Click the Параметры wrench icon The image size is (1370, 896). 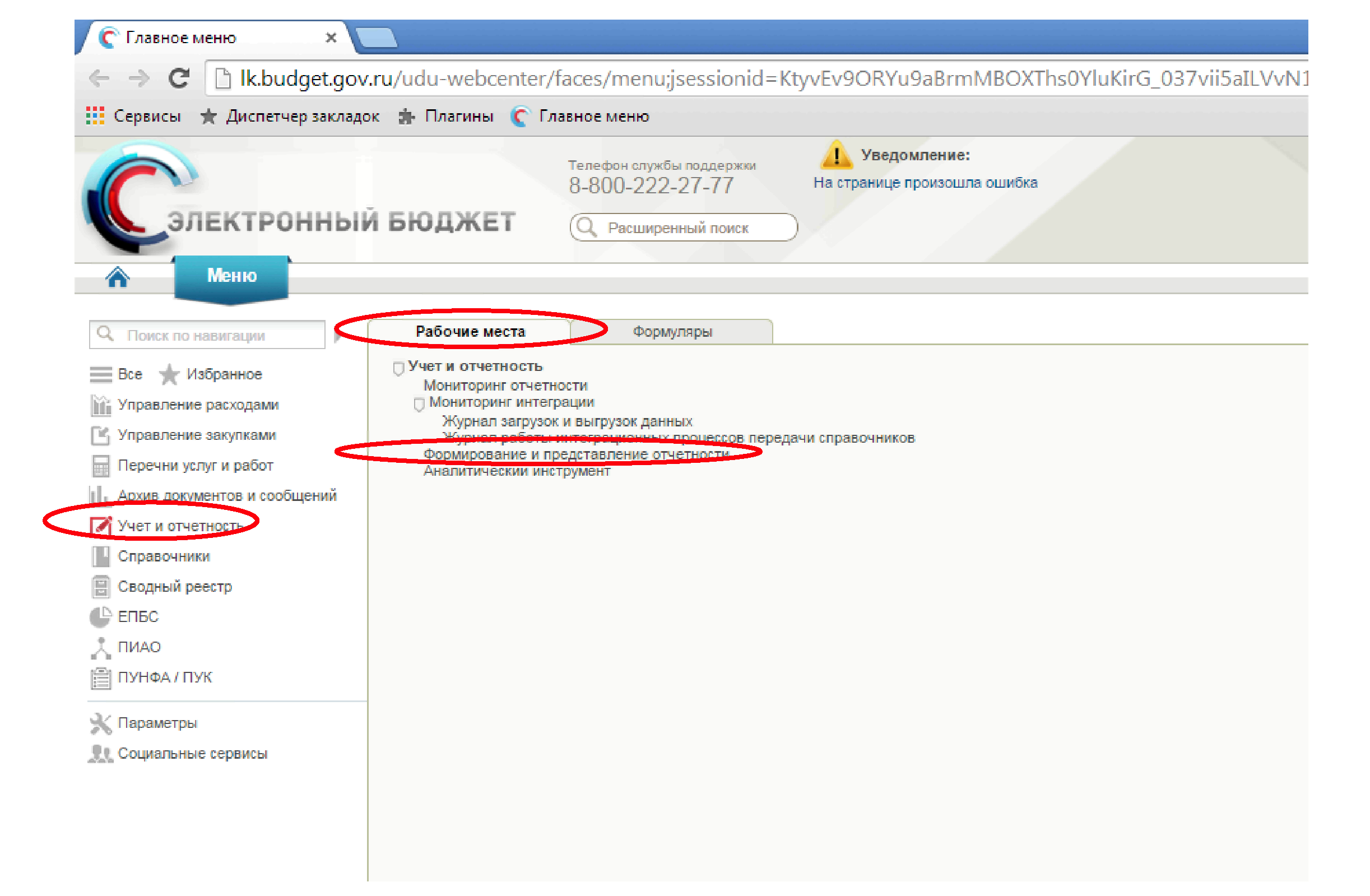pos(101,725)
